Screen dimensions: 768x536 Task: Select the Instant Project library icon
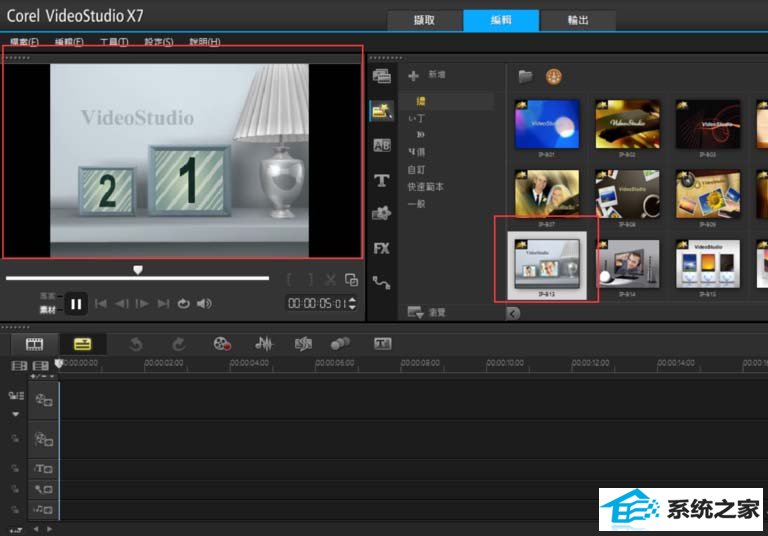[382, 111]
